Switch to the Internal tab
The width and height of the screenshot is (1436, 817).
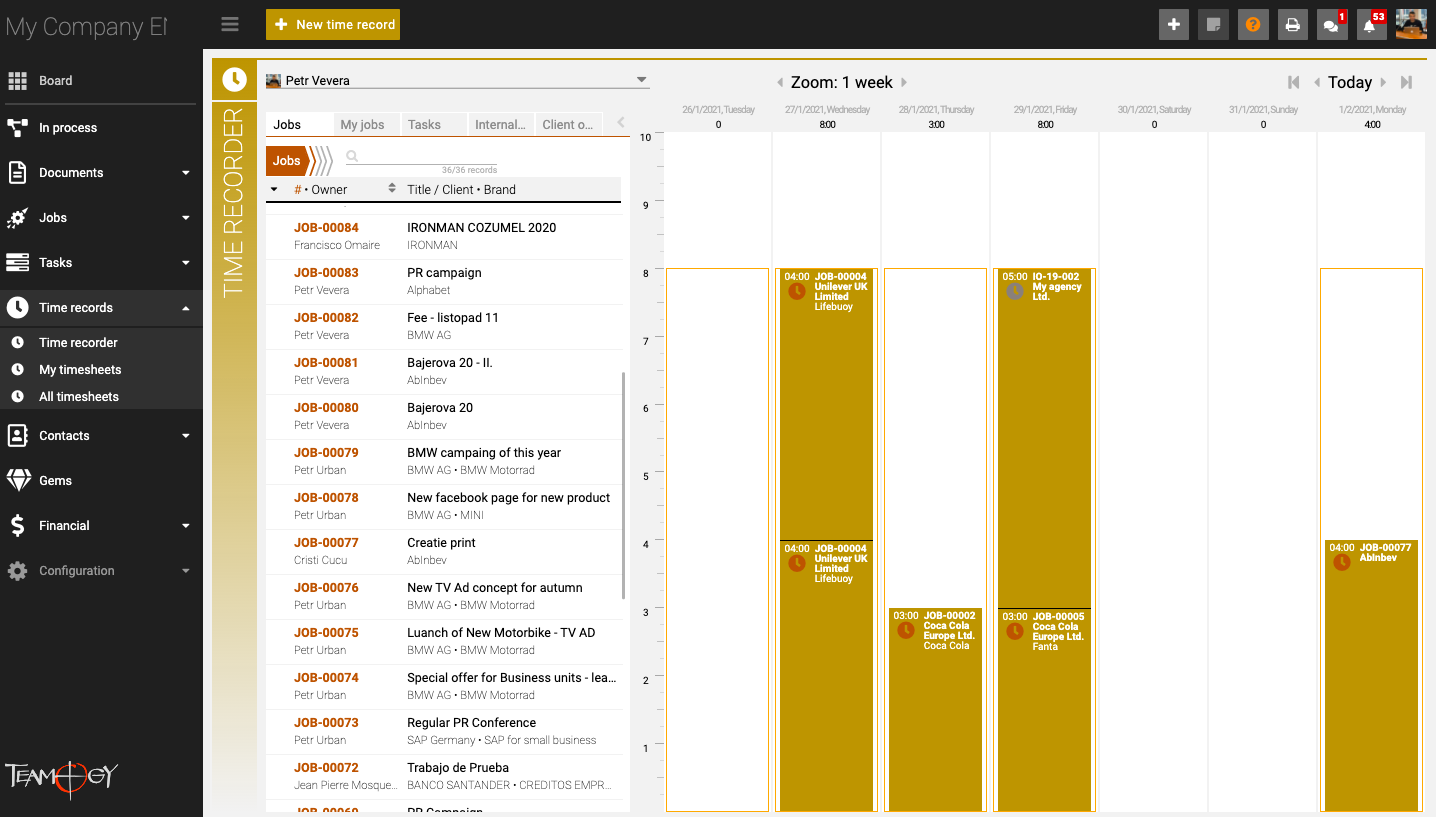pos(500,125)
